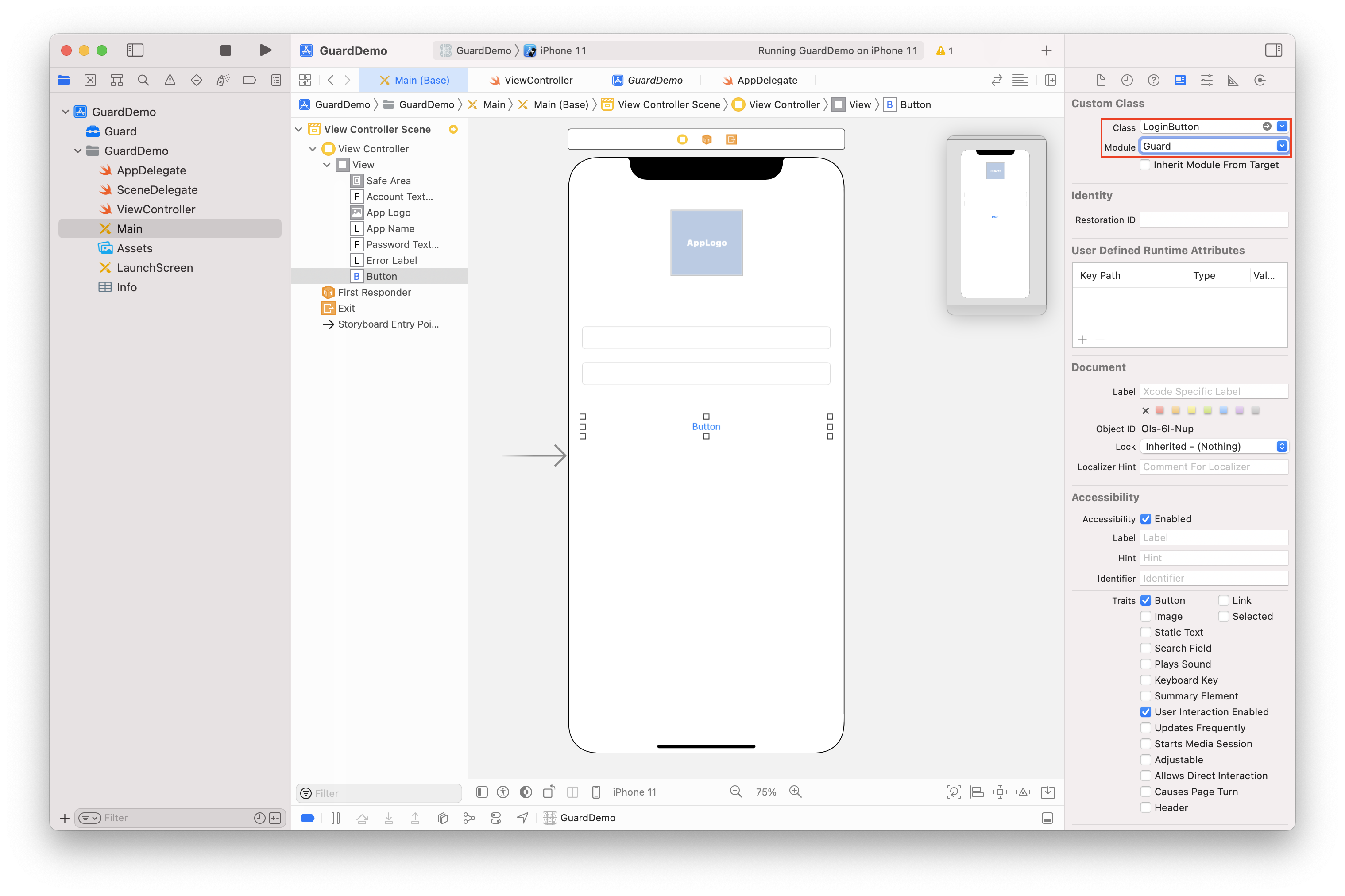The width and height of the screenshot is (1345, 896).
Task: Open the Class combo box arrow
Action: pyautogui.click(x=1282, y=126)
